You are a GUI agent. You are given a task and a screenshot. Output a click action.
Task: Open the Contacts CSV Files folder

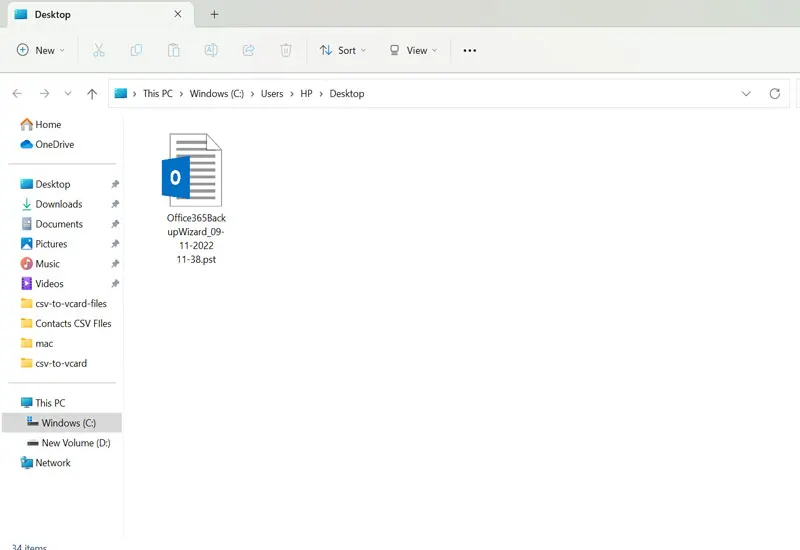(x=72, y=323)
